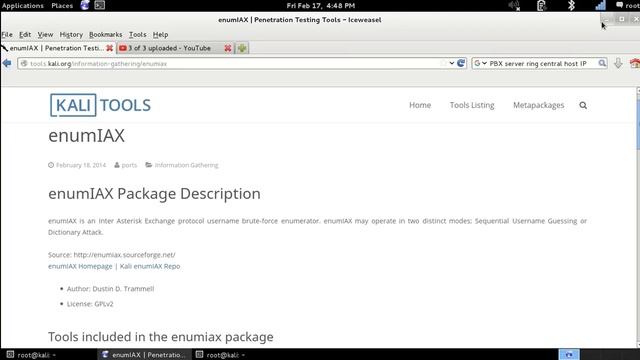The height and width of the screenshot is (360, 640).
Task: Click the Bluetooth icon in top panel
Action: 571,6
